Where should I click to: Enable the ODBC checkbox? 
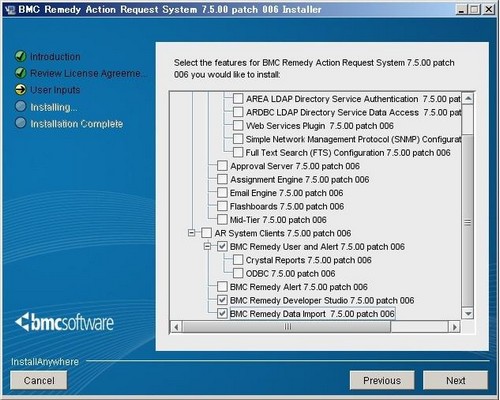coord(238,273)
